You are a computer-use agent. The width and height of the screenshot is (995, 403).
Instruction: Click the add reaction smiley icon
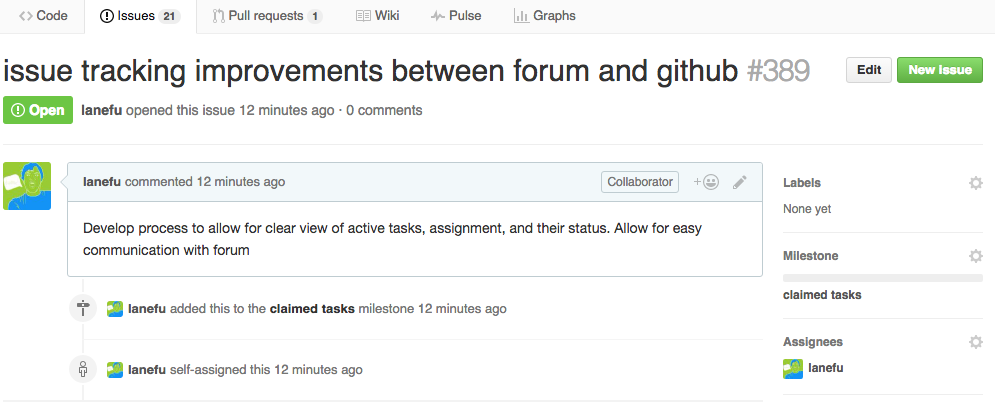pyautogui.click(x=707, y=182)
